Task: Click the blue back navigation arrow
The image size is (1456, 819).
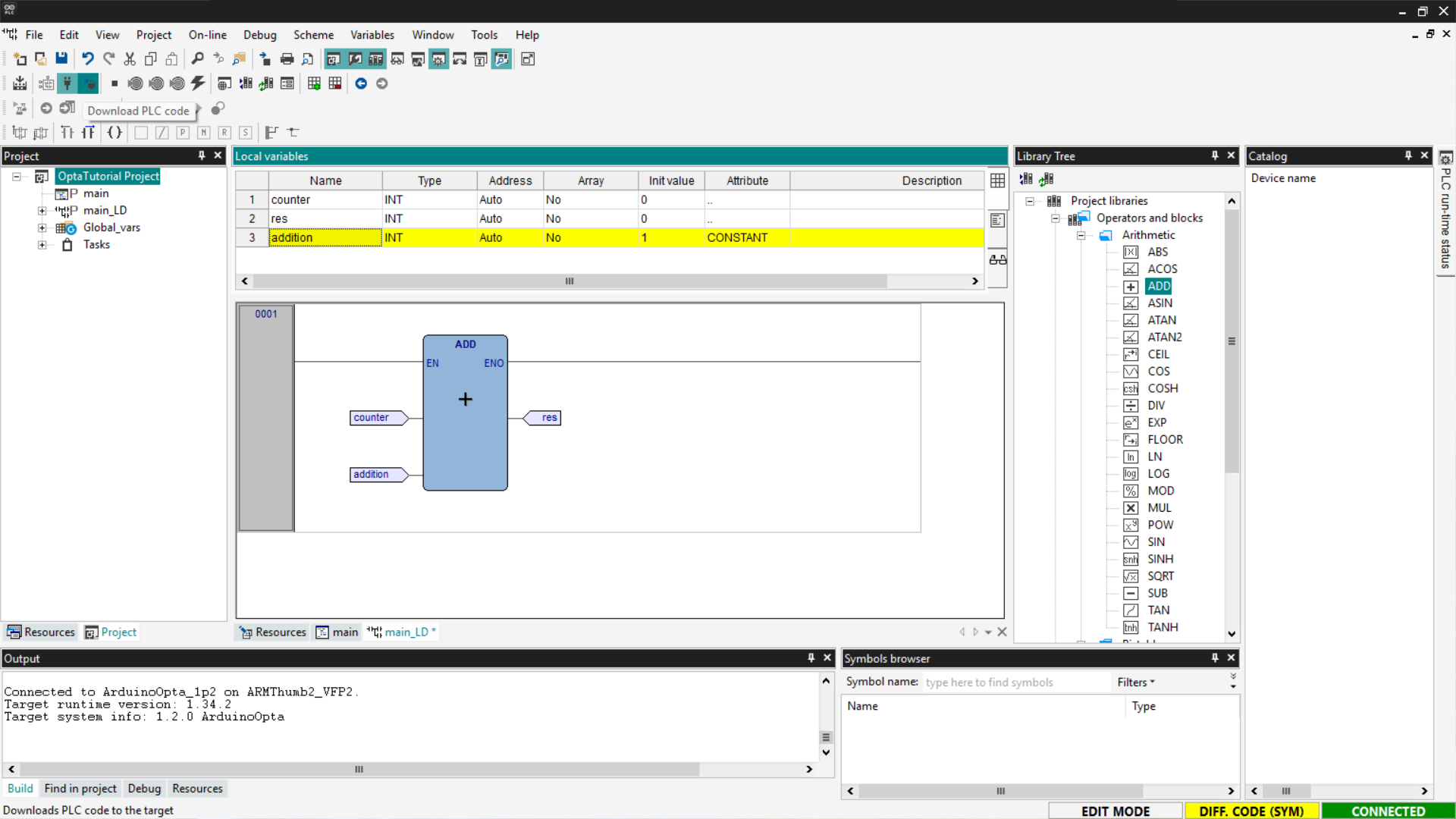Action: pos(361,83)
